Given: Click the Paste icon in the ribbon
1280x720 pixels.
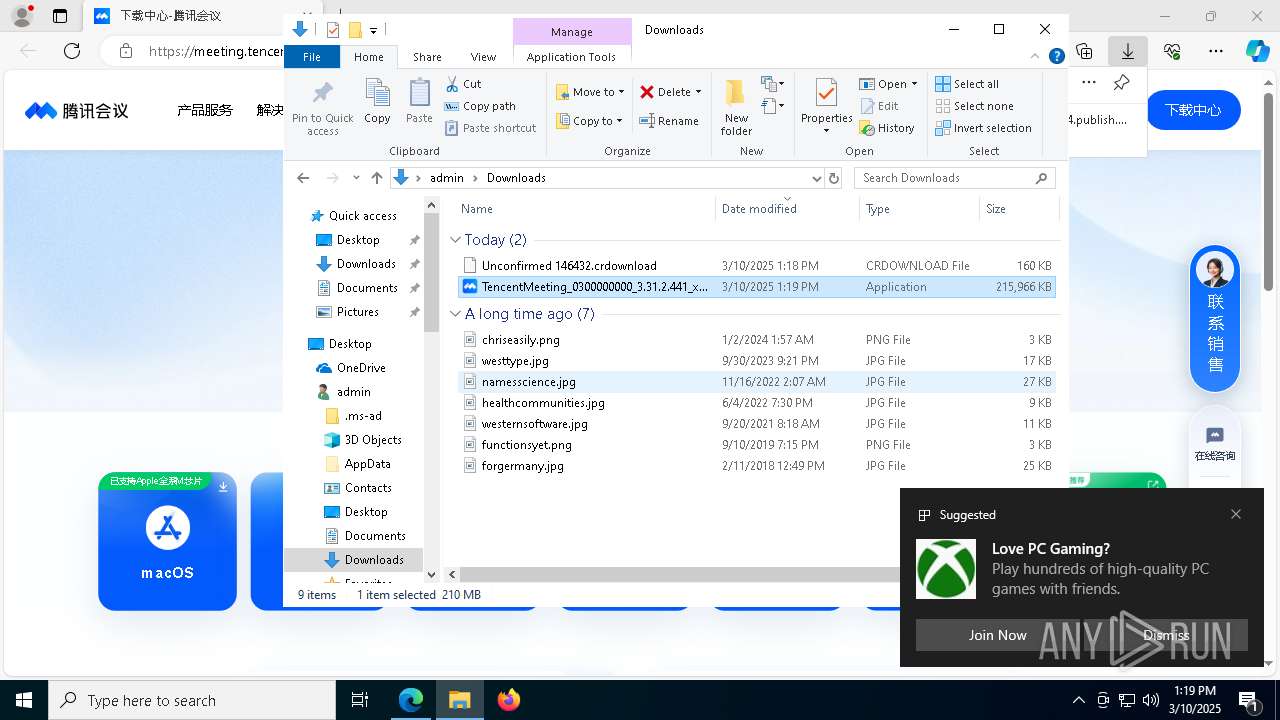Looking at the screenshot, I should pyautogui.click(x=419, y=101).
